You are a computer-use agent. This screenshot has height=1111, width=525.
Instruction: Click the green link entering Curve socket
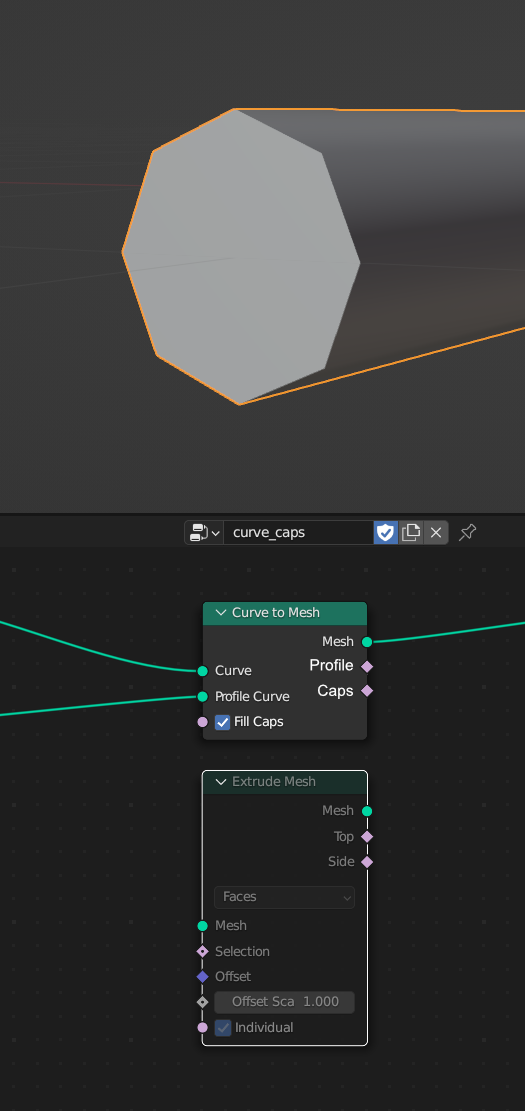pyautogui.click(x=99, y=648)
